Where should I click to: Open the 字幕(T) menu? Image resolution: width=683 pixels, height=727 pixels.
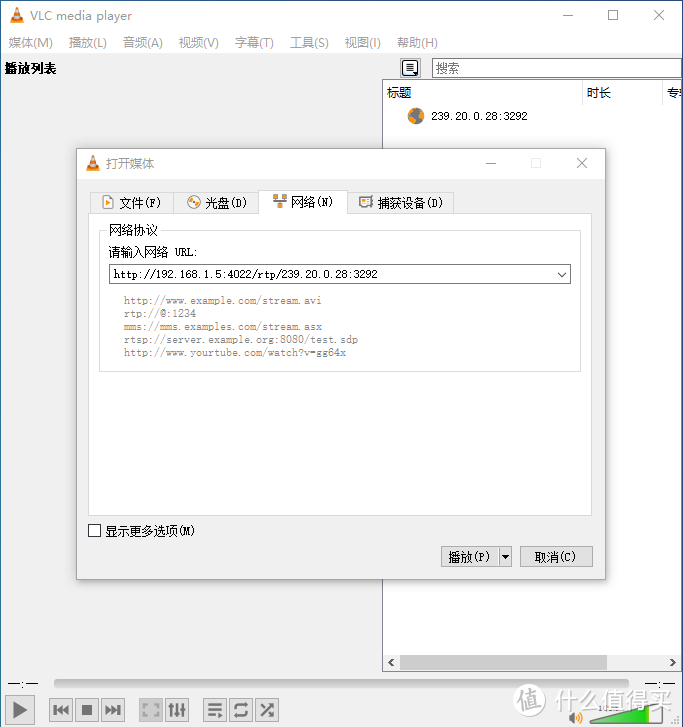pos(254,43)
